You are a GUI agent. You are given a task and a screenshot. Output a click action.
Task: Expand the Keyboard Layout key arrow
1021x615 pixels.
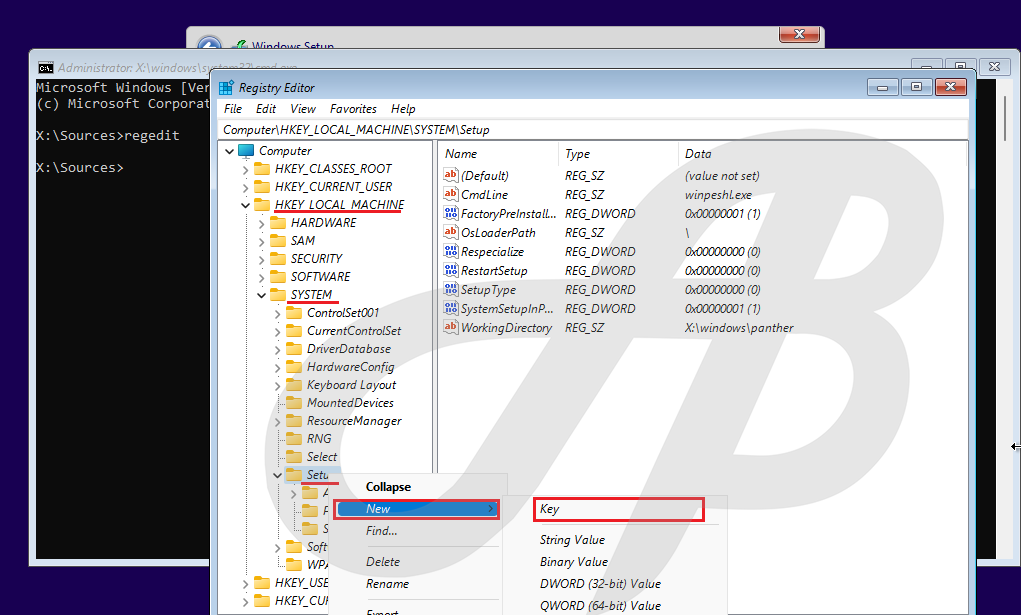pos(278,386)
